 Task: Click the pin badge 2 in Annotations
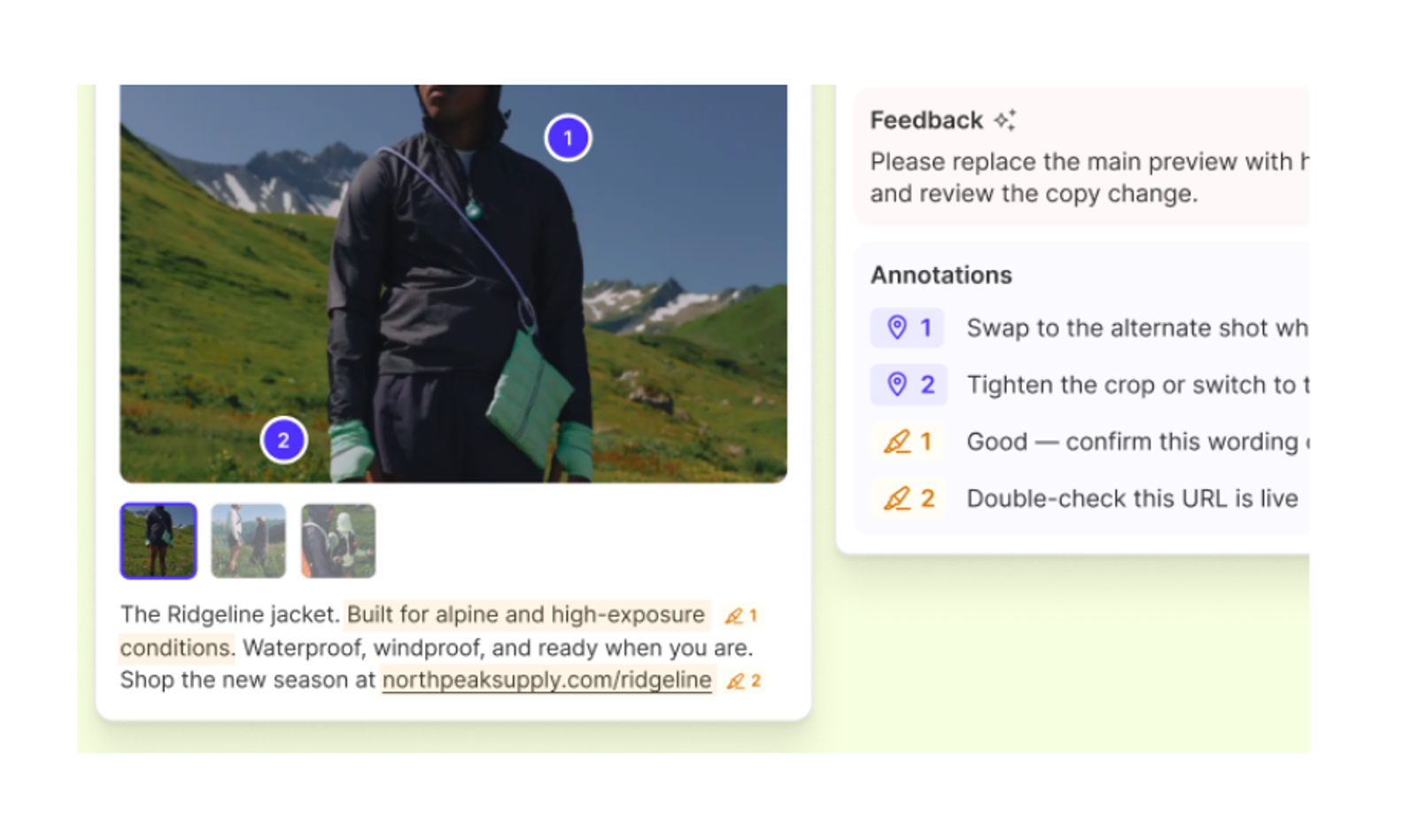click(909, 384)
